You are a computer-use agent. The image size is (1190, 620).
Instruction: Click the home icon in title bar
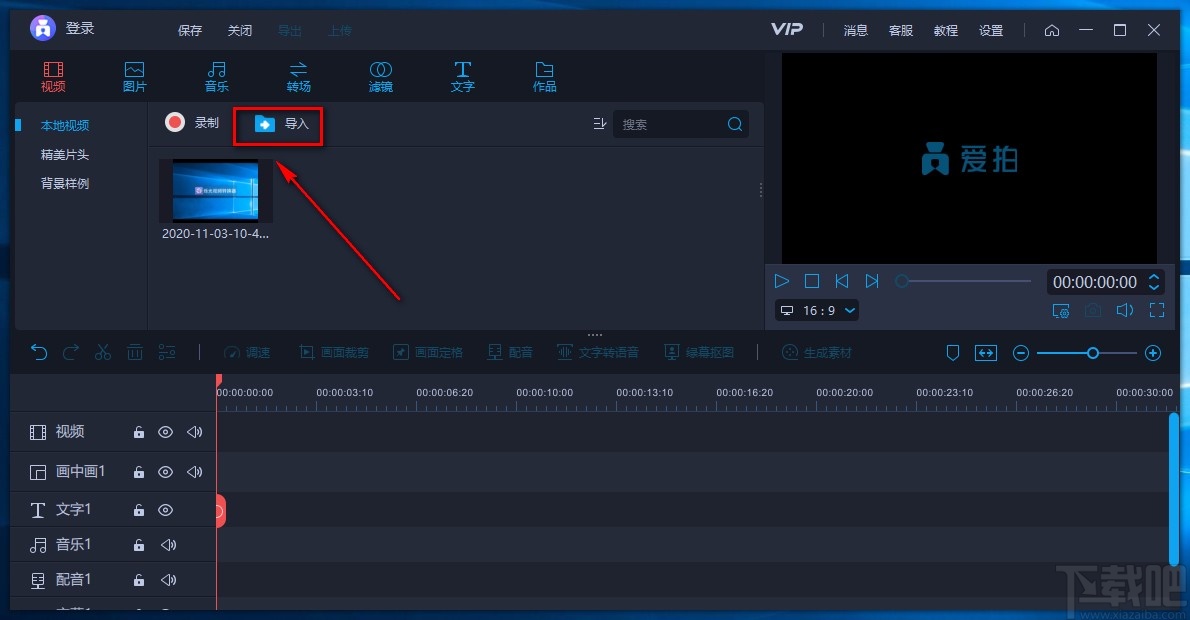click(x=1052, y=30)
